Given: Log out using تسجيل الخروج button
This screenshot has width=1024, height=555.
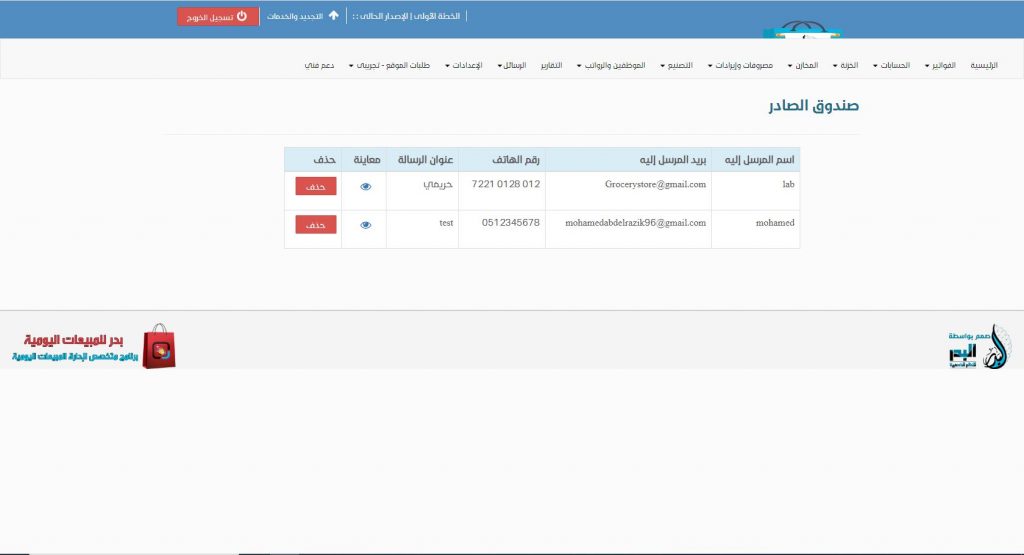Looking at the screenshot, I should [217, 16].
